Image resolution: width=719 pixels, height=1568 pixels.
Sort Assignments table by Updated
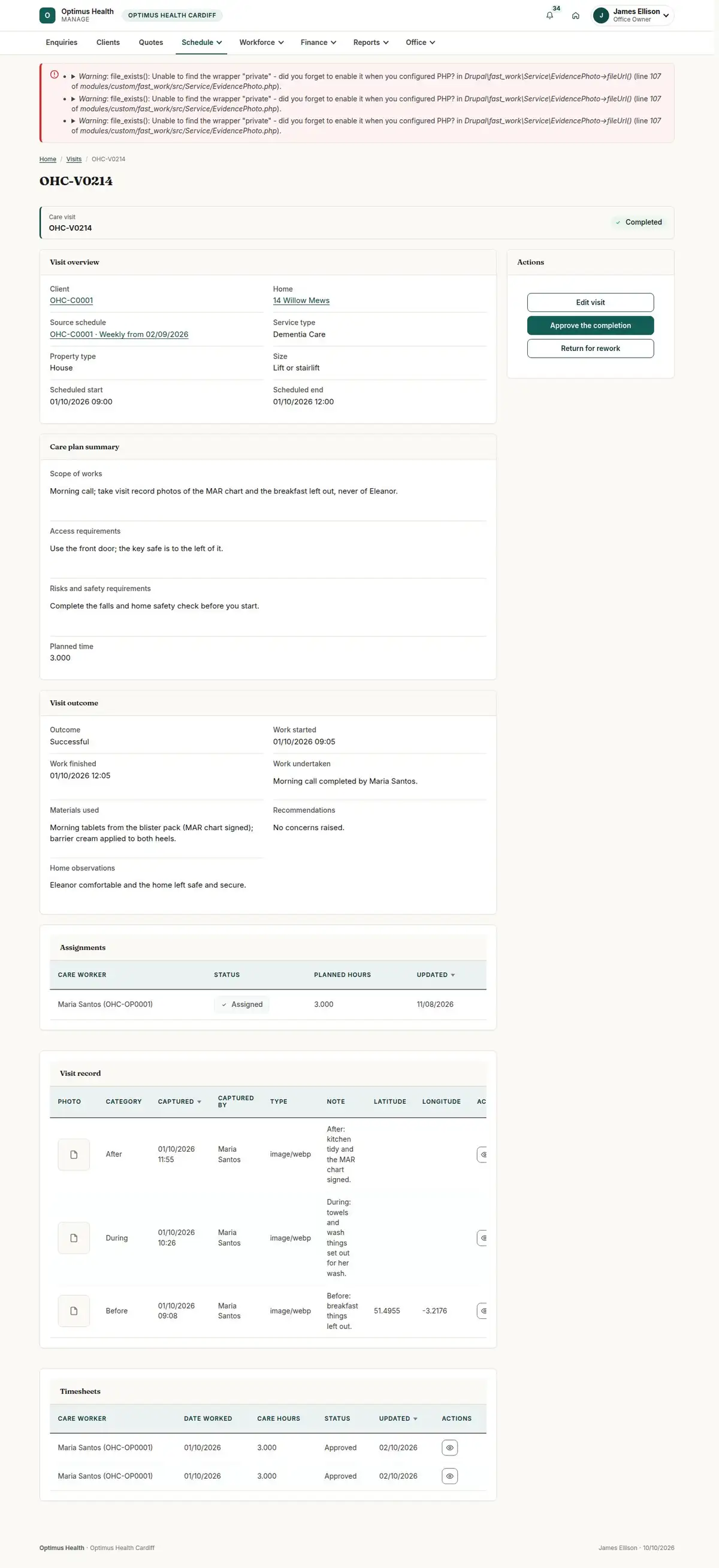point(436,975)
